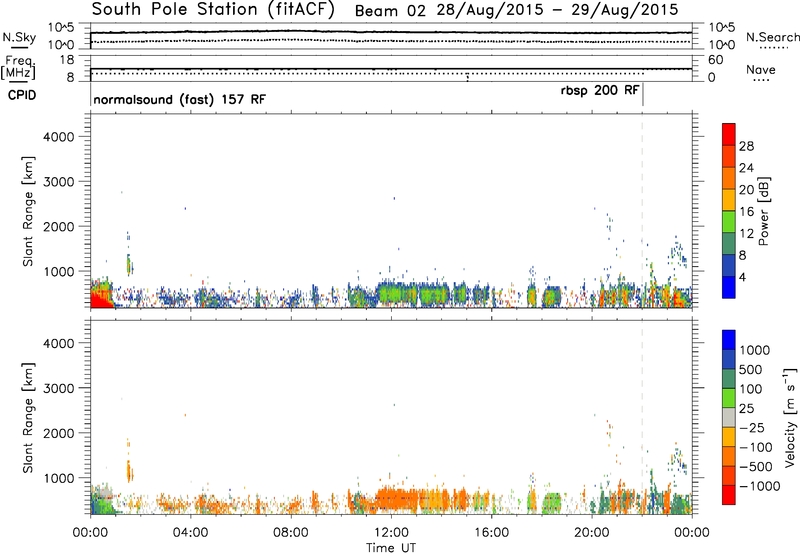Click the 'Slant Range [km]' label of velocity panel
The height and width of the screenshot is (554, 800).
28,417
